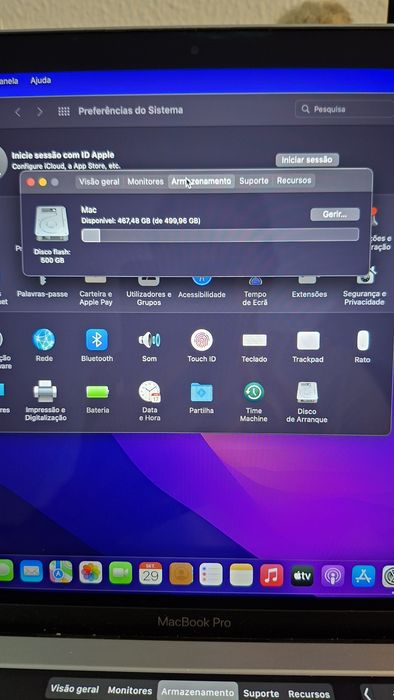Go back in System Preferences
Screen dimensions: 394x700
(x=18, y=112)
